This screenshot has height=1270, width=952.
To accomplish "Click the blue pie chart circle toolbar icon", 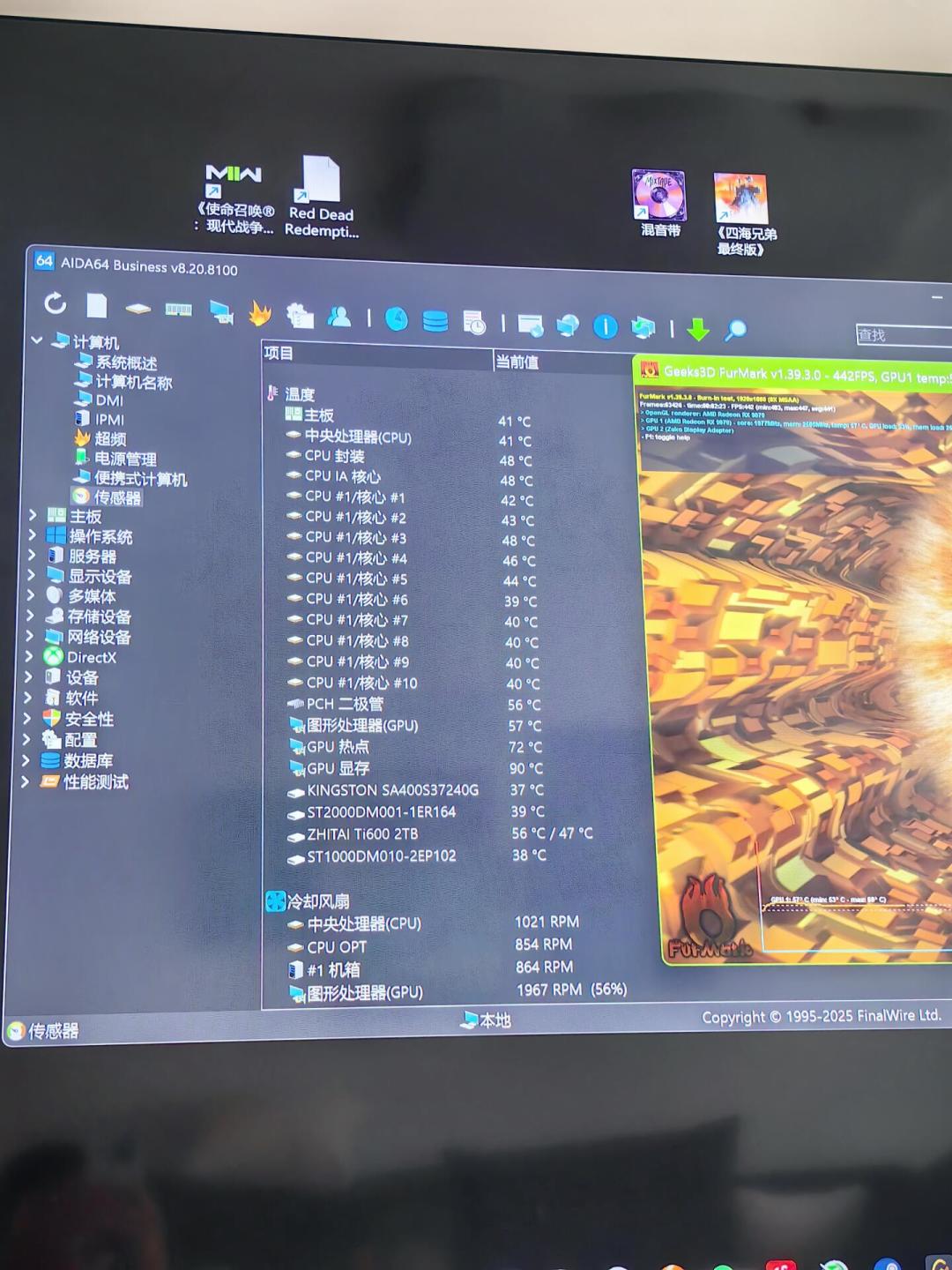I will [397, 318].
